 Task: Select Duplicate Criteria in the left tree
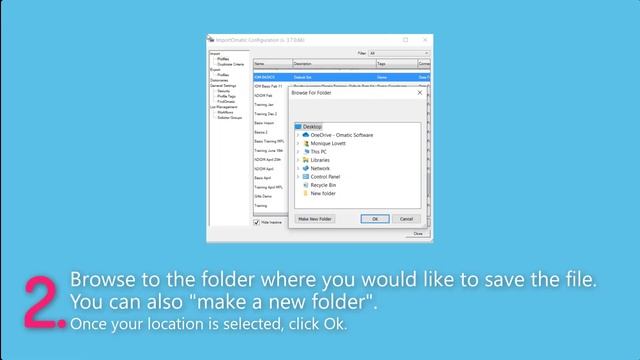pyautogui.click(x=231, y=64)
